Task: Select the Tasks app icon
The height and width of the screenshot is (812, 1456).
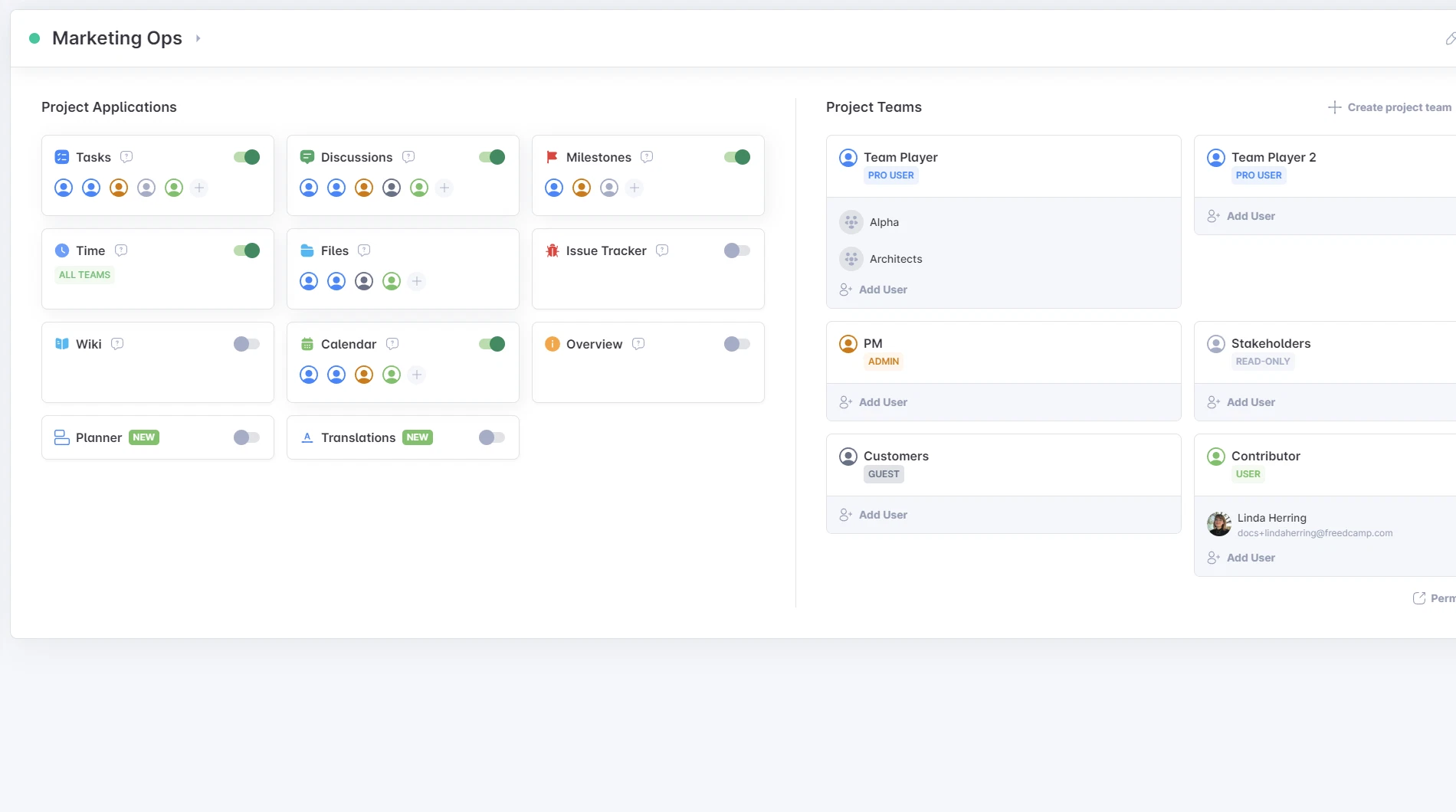Action: tap(61, 156)
